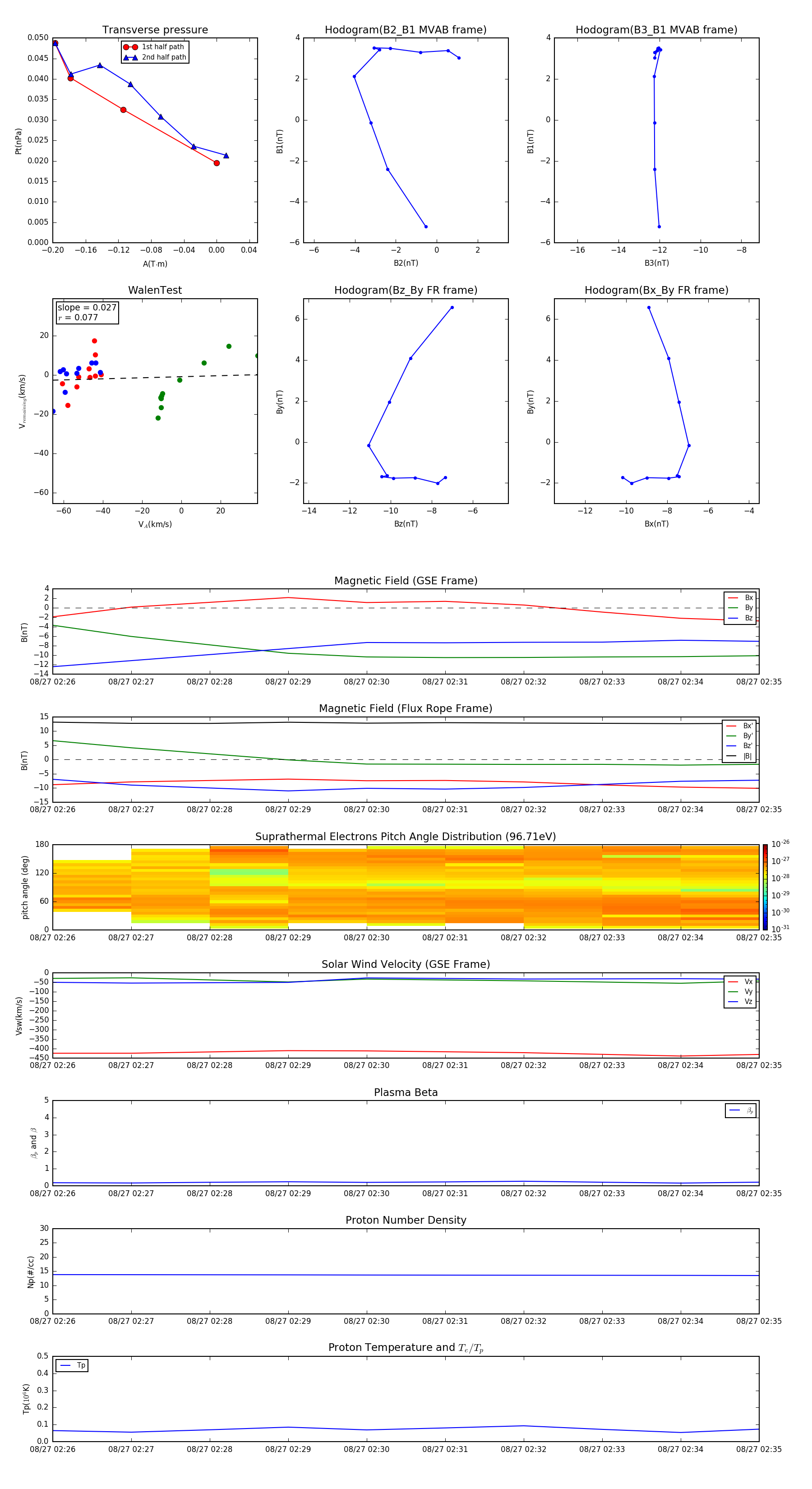Click the '2nd half path' legend entry

point(155,57)
